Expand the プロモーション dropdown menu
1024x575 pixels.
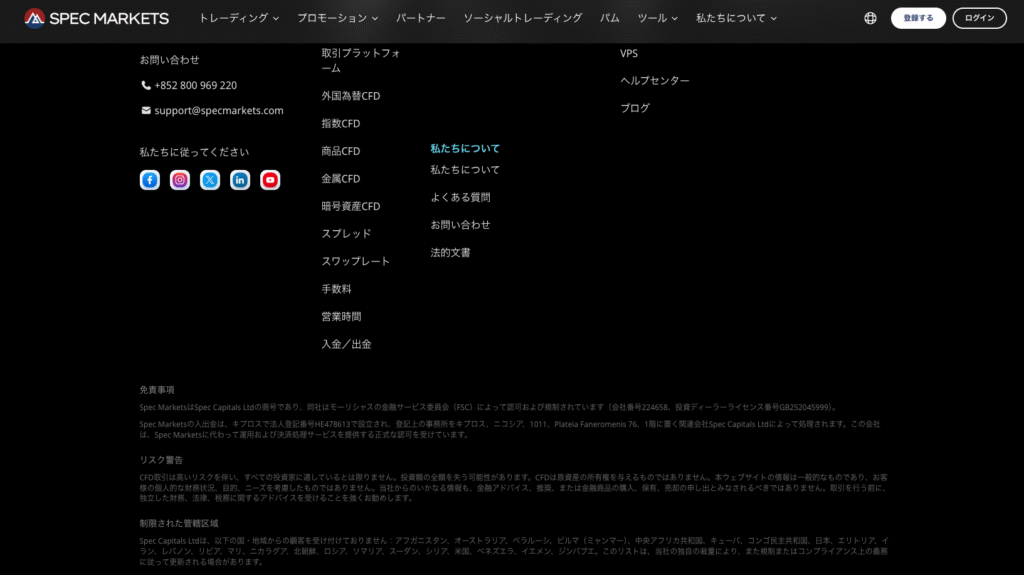pos(338,18)
